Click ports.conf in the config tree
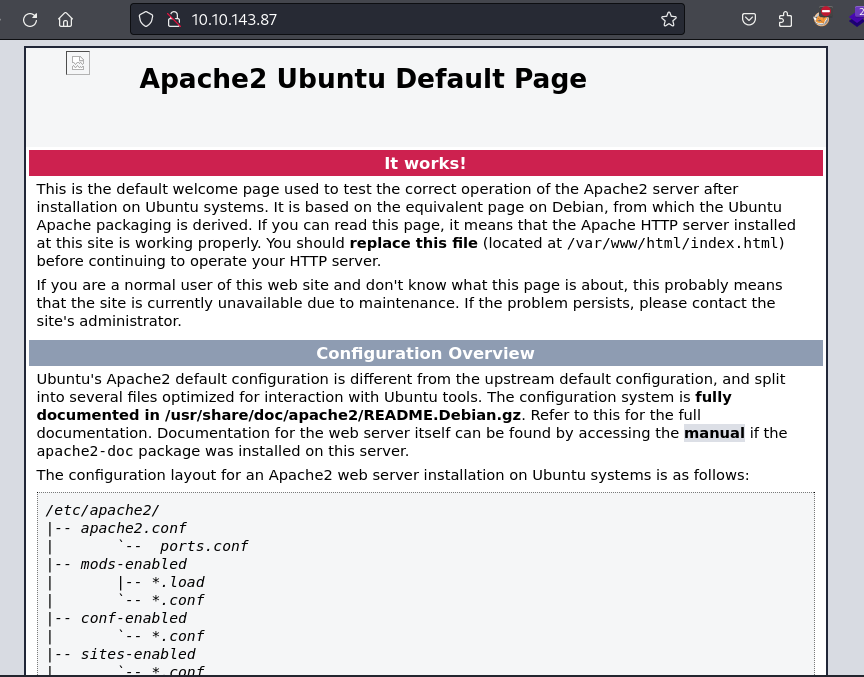The width and height of the screenshot is (864, 677). 204,546
